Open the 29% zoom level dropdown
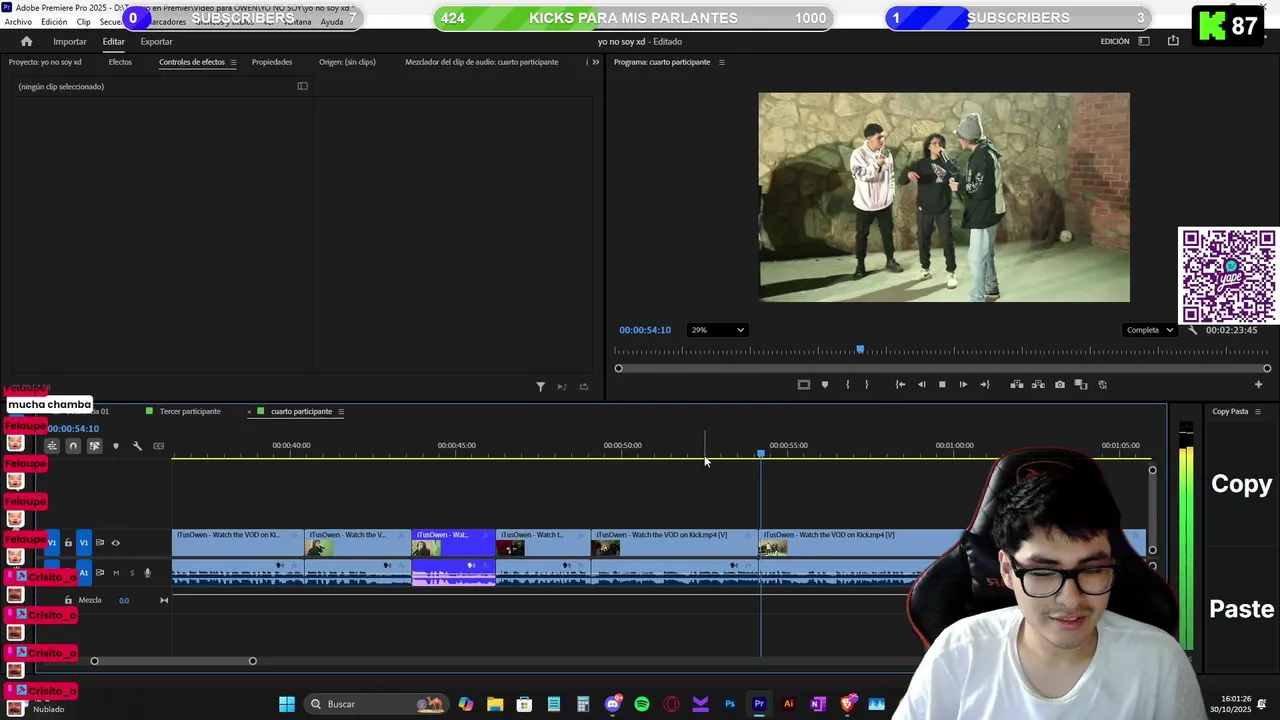 coord(717,330)
